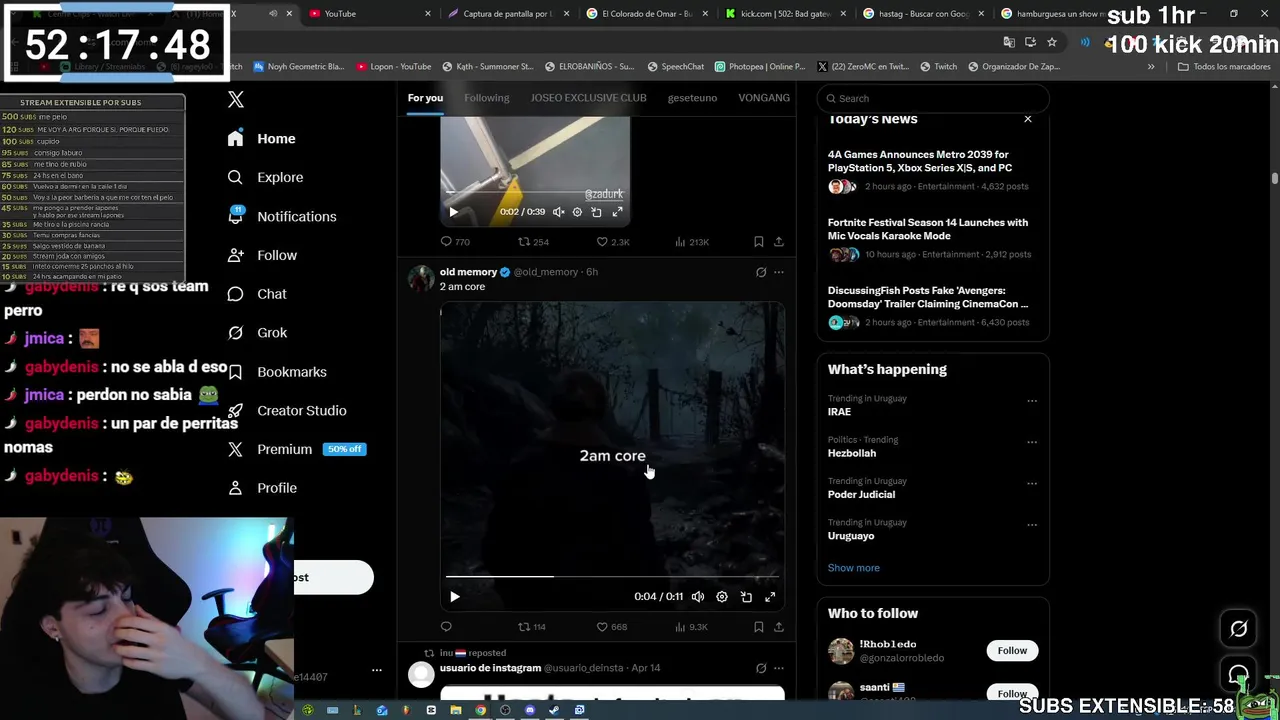Expand the account menu dots in the sidebar
Image resolution: width=1280 pixels, height=720 pixels.
(x=377, y=670)
